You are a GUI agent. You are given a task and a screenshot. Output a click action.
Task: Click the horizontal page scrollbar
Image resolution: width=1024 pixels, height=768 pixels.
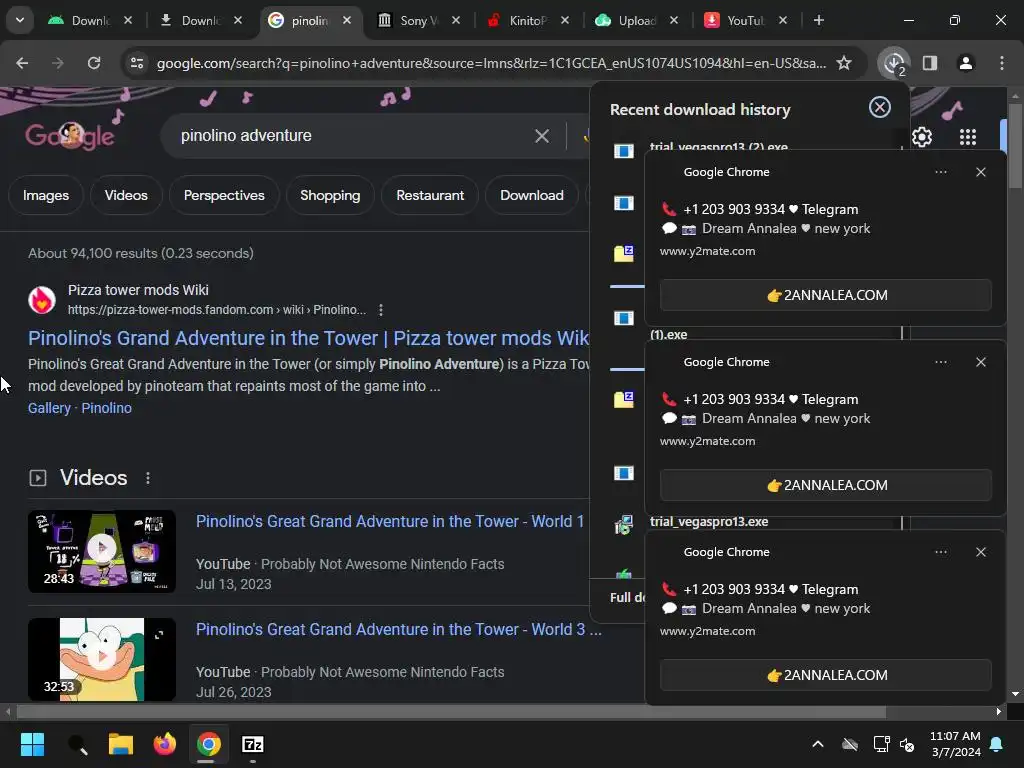pyautogui.click(x=451, y=712)
